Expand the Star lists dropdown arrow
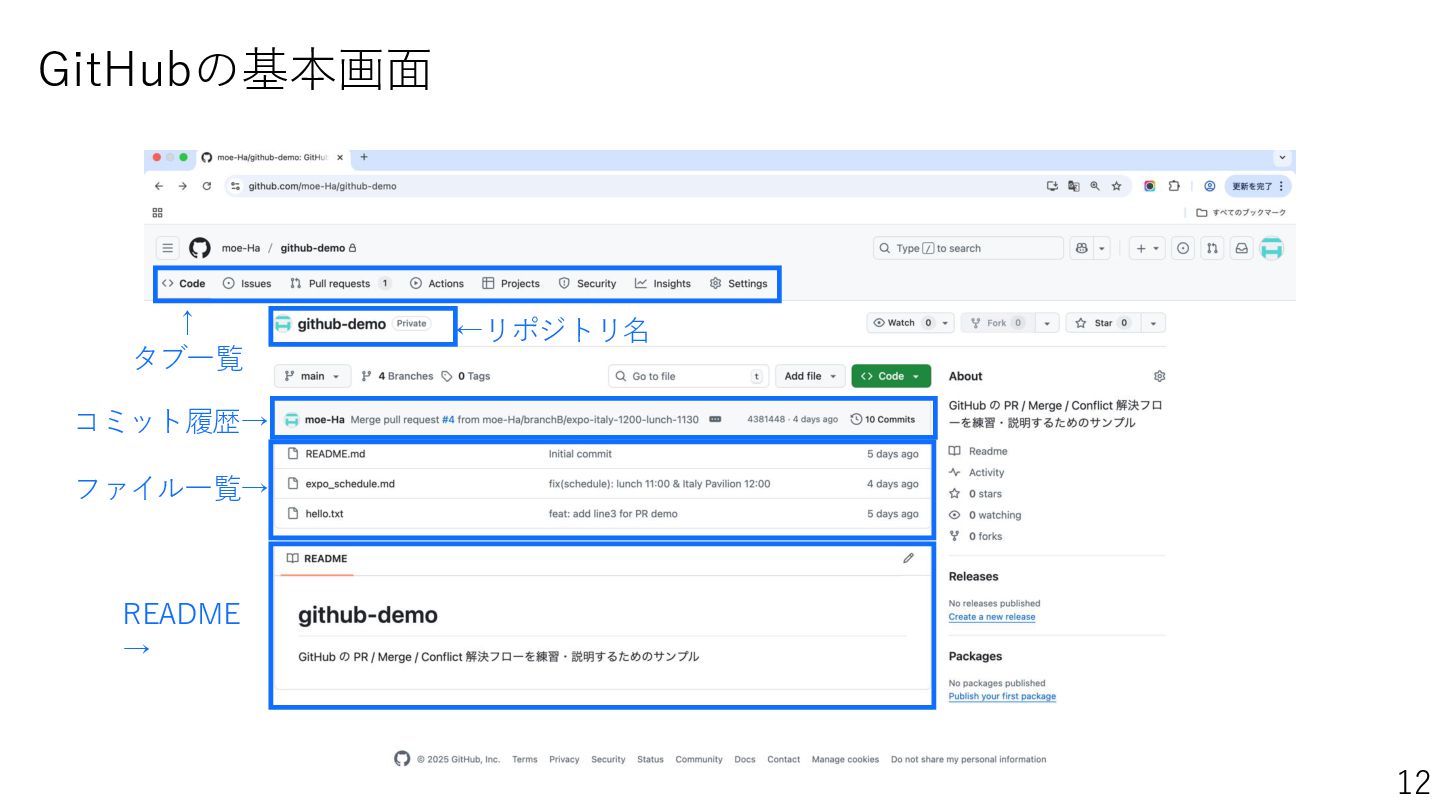Image resolution: width=1440 pixels, height=810 pixels. [1154, 323]
